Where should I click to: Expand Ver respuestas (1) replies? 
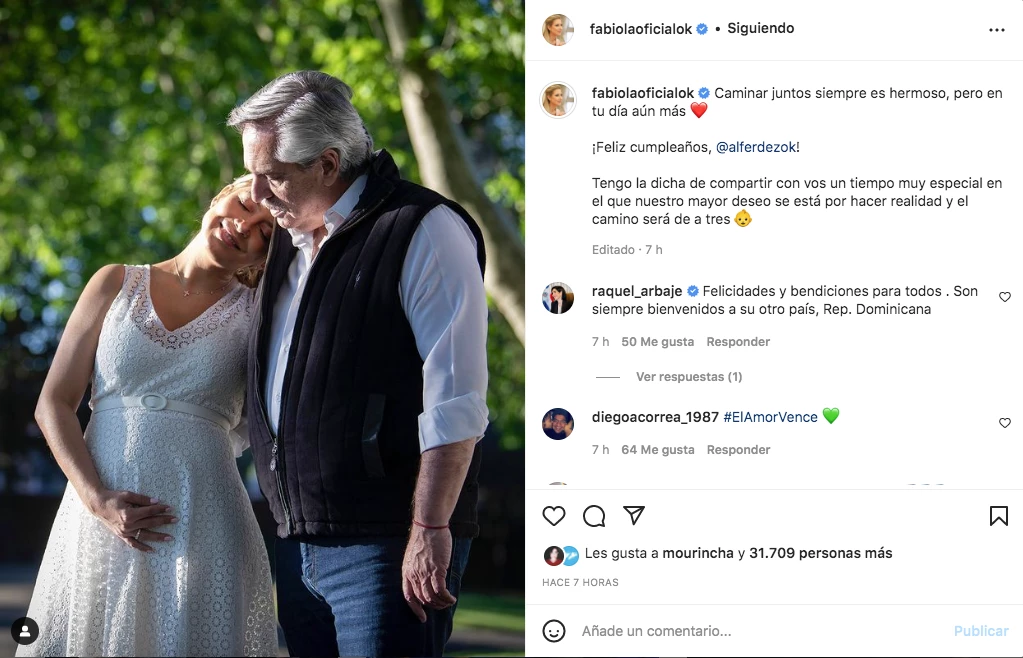[x=688, y=377]
